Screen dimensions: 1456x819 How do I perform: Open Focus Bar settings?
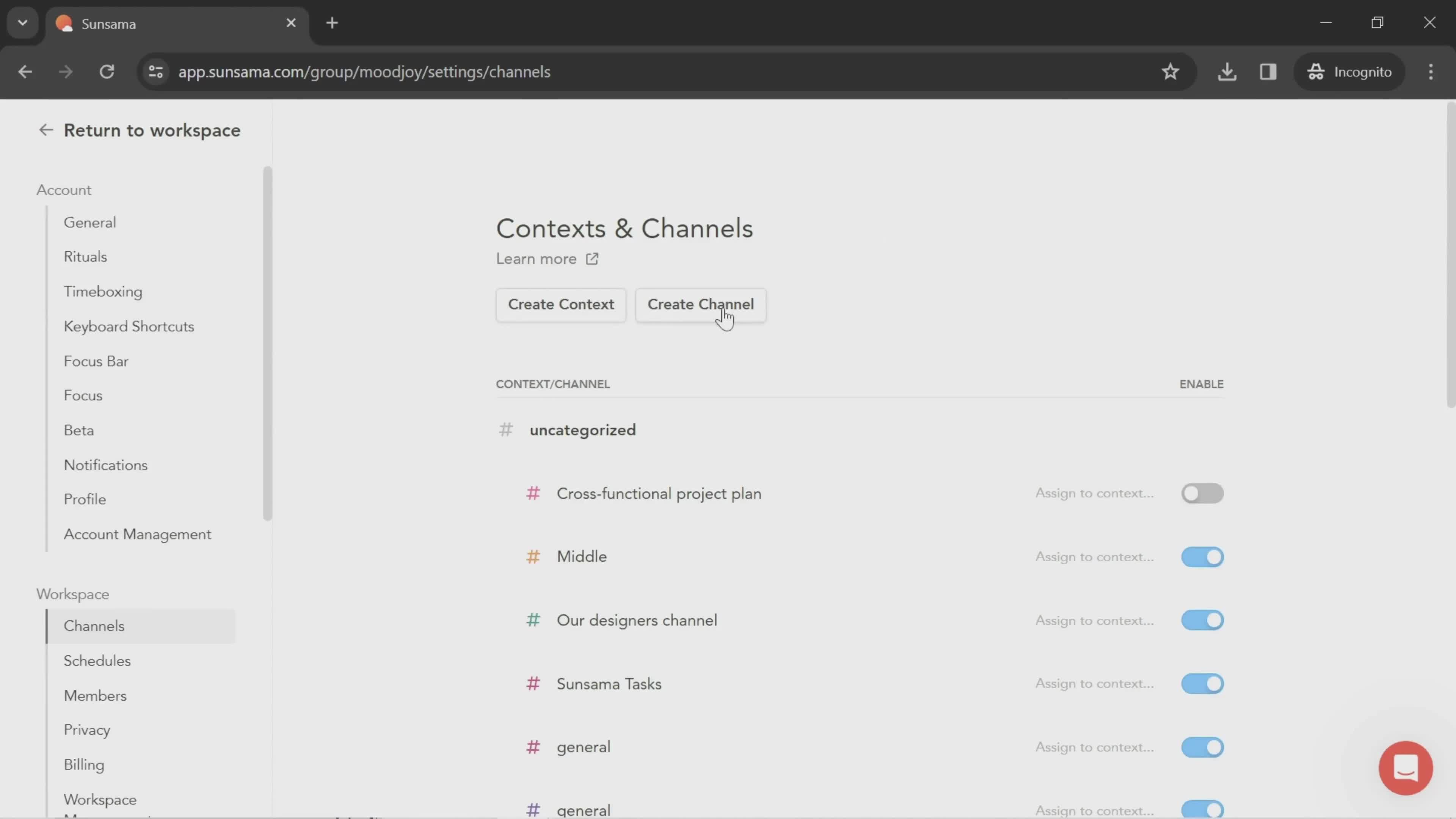click(x=96, y=361)
